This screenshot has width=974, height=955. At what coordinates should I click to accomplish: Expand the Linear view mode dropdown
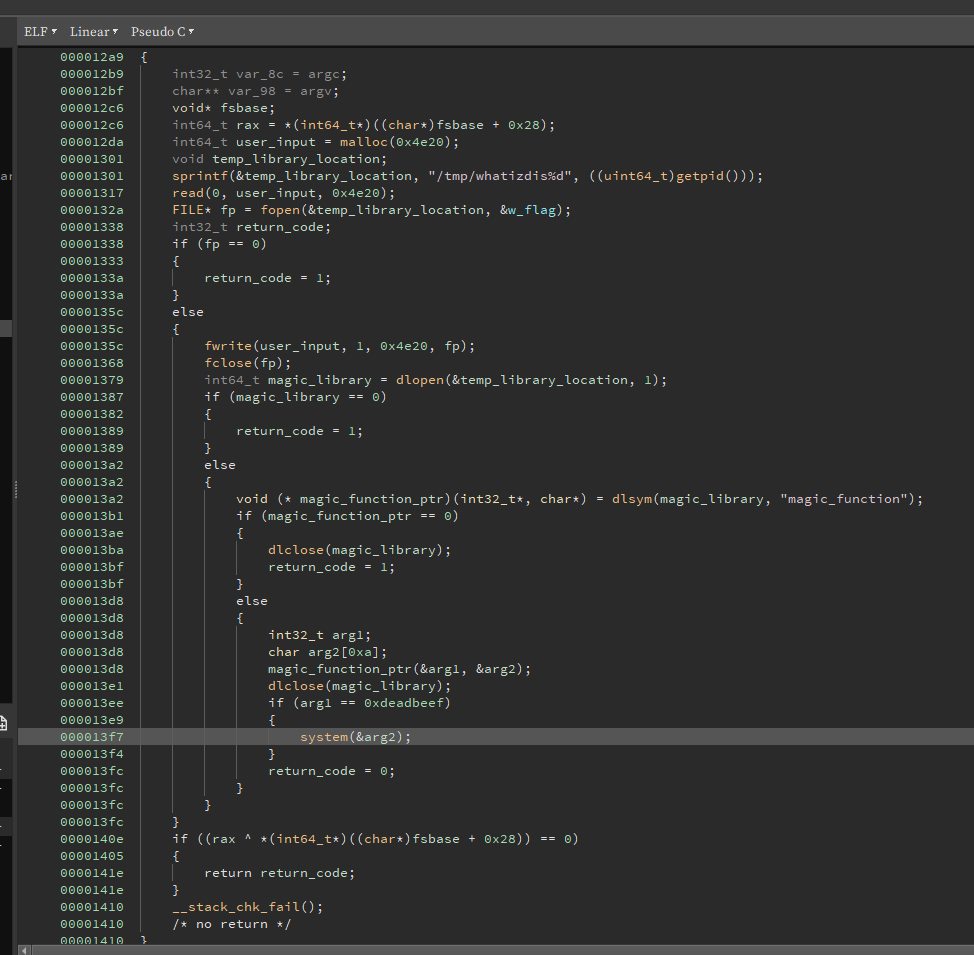(x=93, y=31)
